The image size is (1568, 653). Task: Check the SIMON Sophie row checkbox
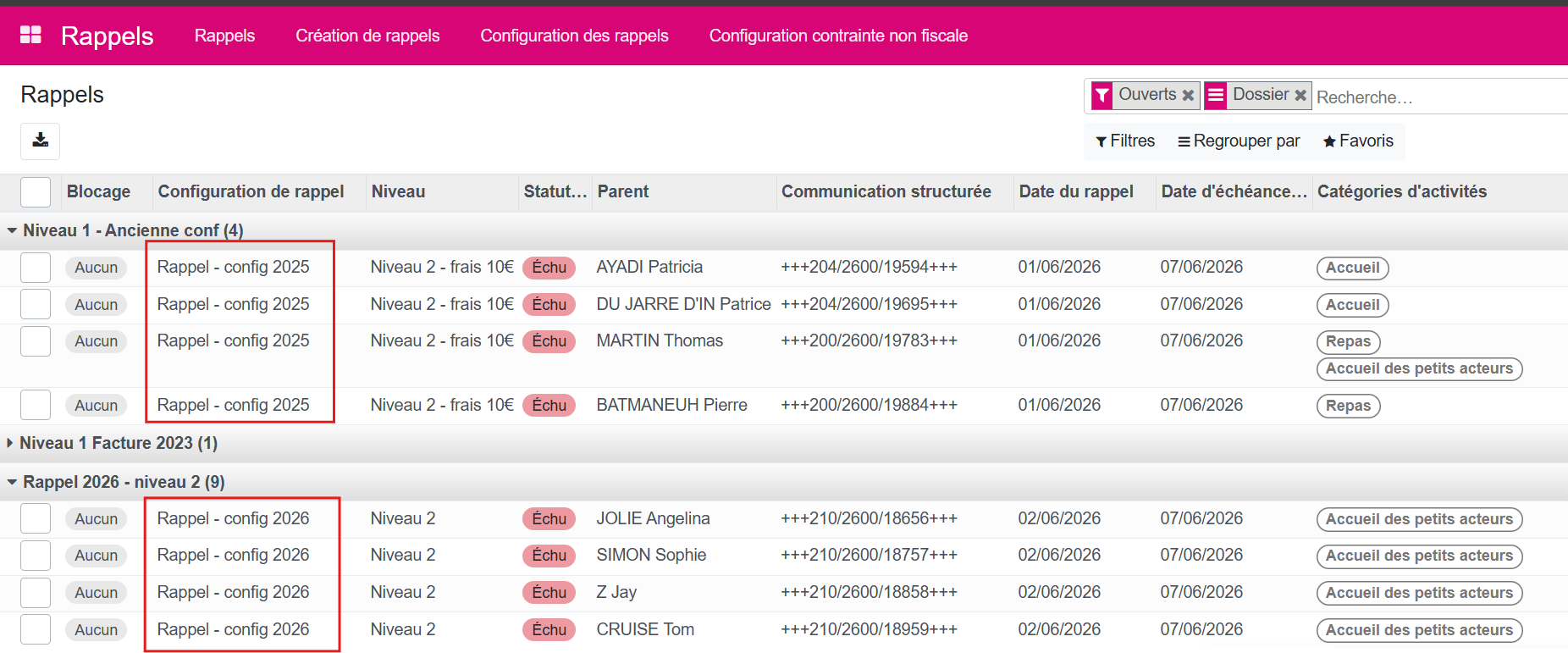coord(36,556)
